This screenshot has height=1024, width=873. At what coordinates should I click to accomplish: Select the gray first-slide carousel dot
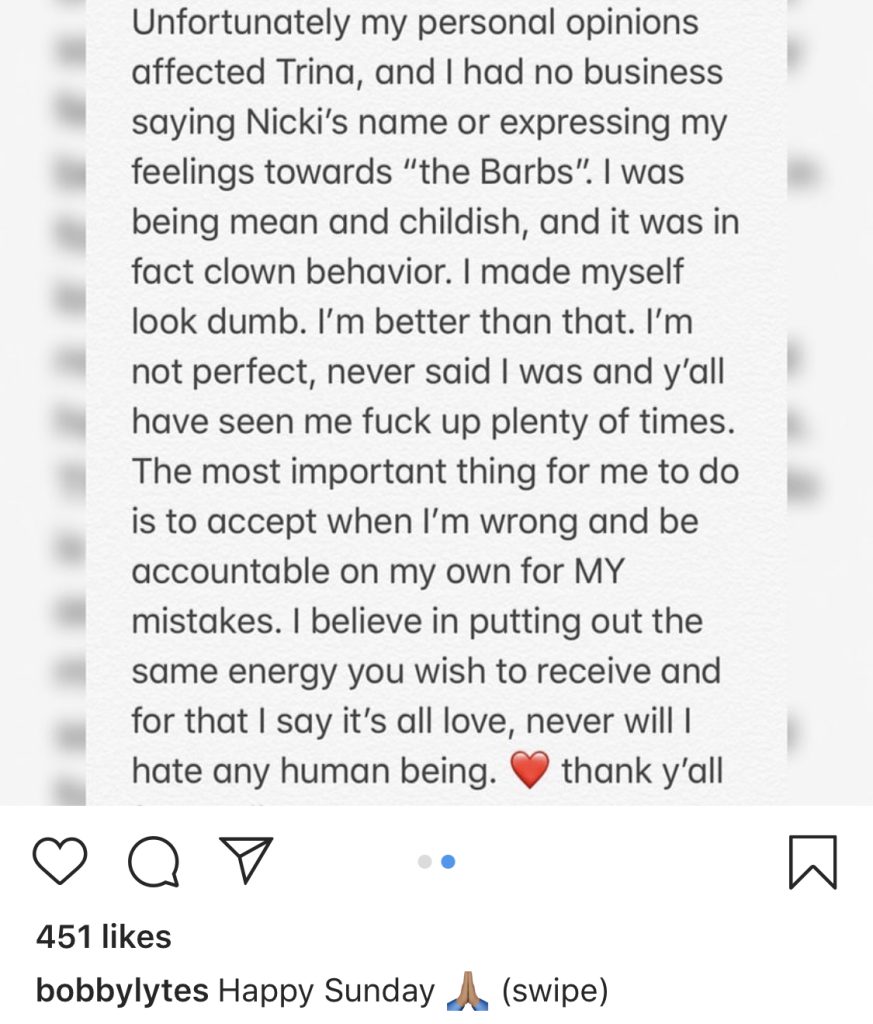(424, 862)
